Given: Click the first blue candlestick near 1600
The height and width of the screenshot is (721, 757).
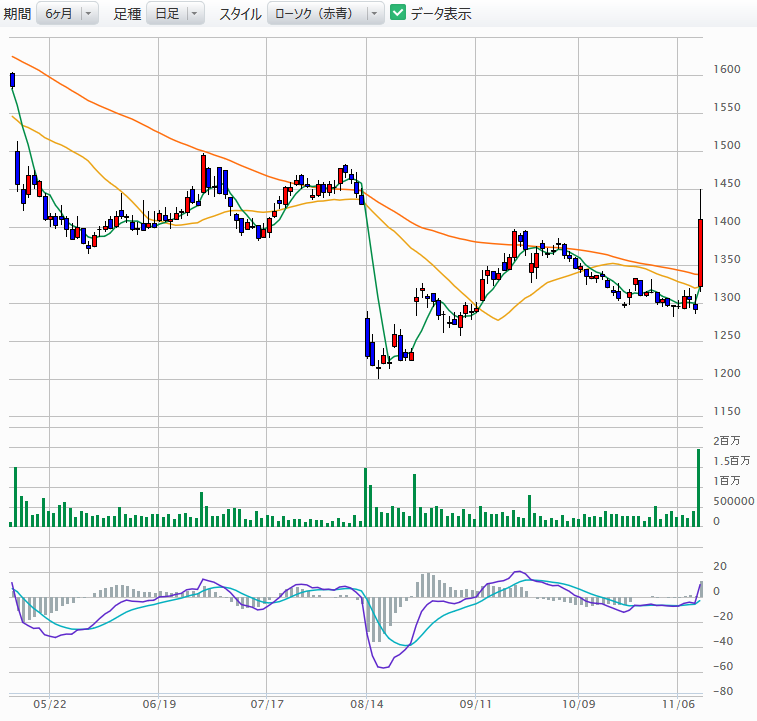Looking at the screenshot, I should click(13, 80).
